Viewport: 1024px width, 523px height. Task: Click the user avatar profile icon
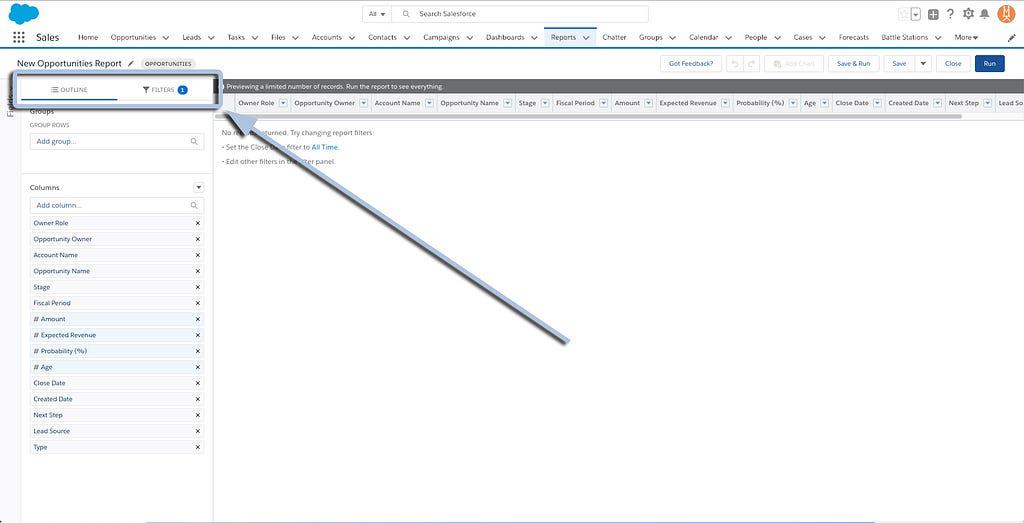pos(1006,14)
